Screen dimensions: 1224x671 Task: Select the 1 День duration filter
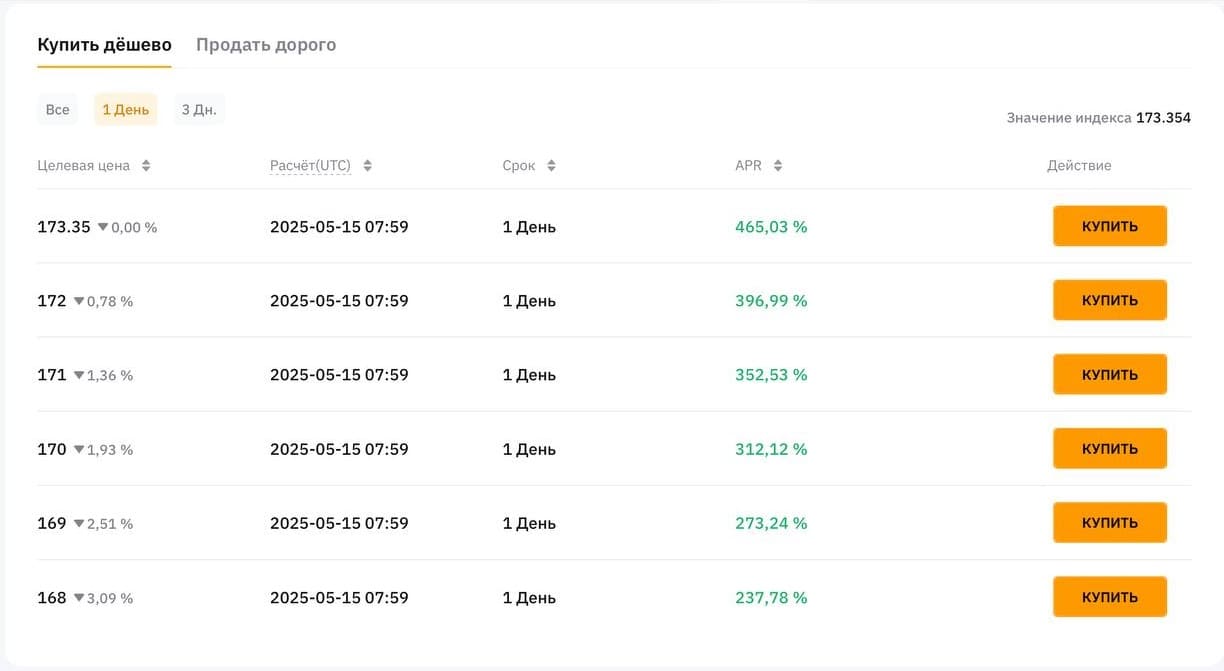(126, 109)
